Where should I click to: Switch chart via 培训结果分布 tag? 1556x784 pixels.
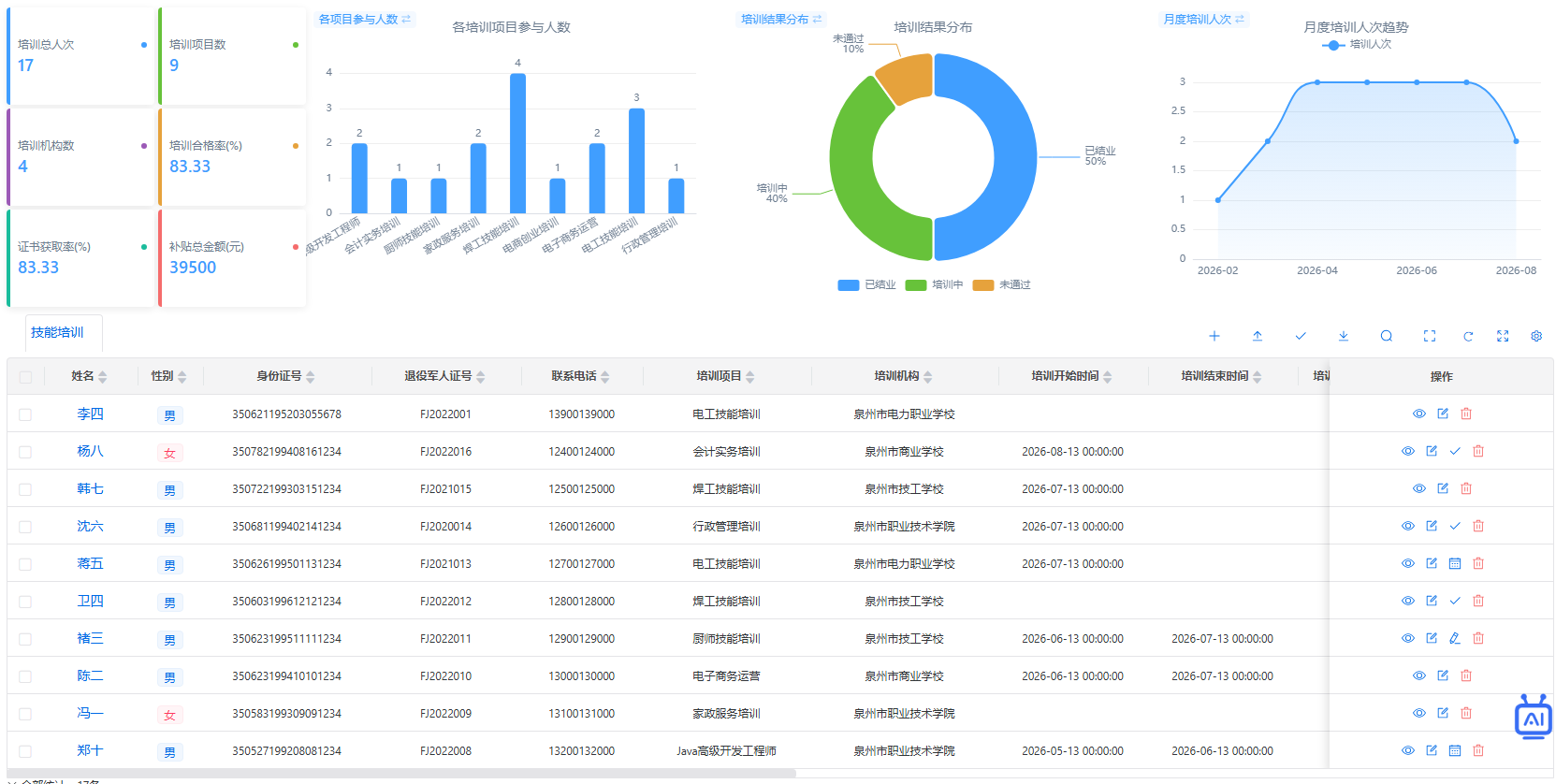point(781,19)
